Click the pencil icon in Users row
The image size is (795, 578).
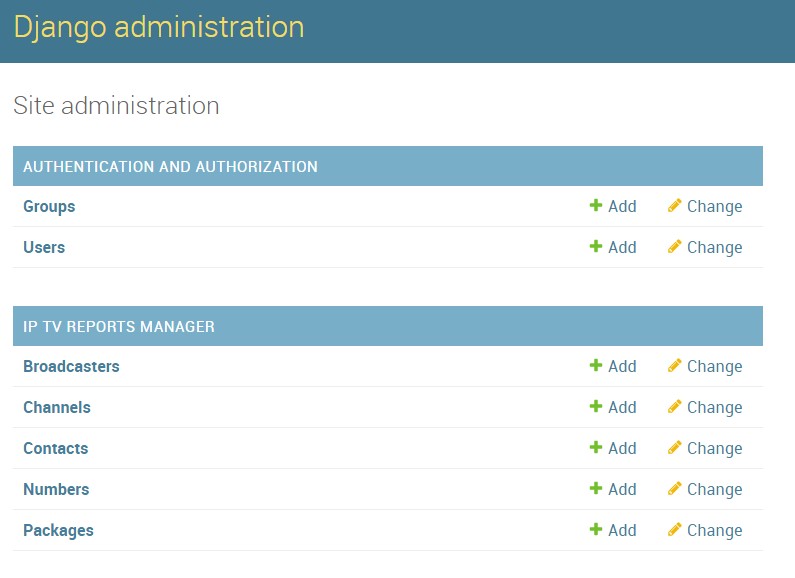[x=674, y=246]
